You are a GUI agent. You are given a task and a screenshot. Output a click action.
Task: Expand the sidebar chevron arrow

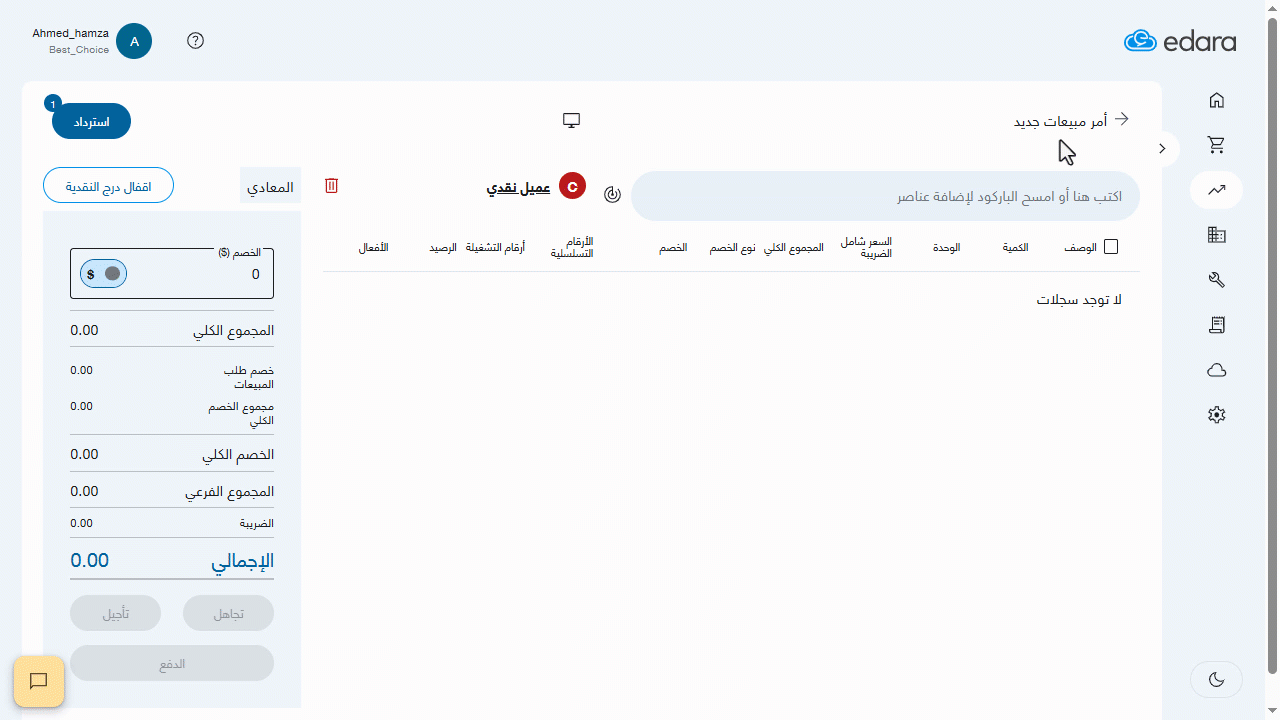click(1162, 148)
